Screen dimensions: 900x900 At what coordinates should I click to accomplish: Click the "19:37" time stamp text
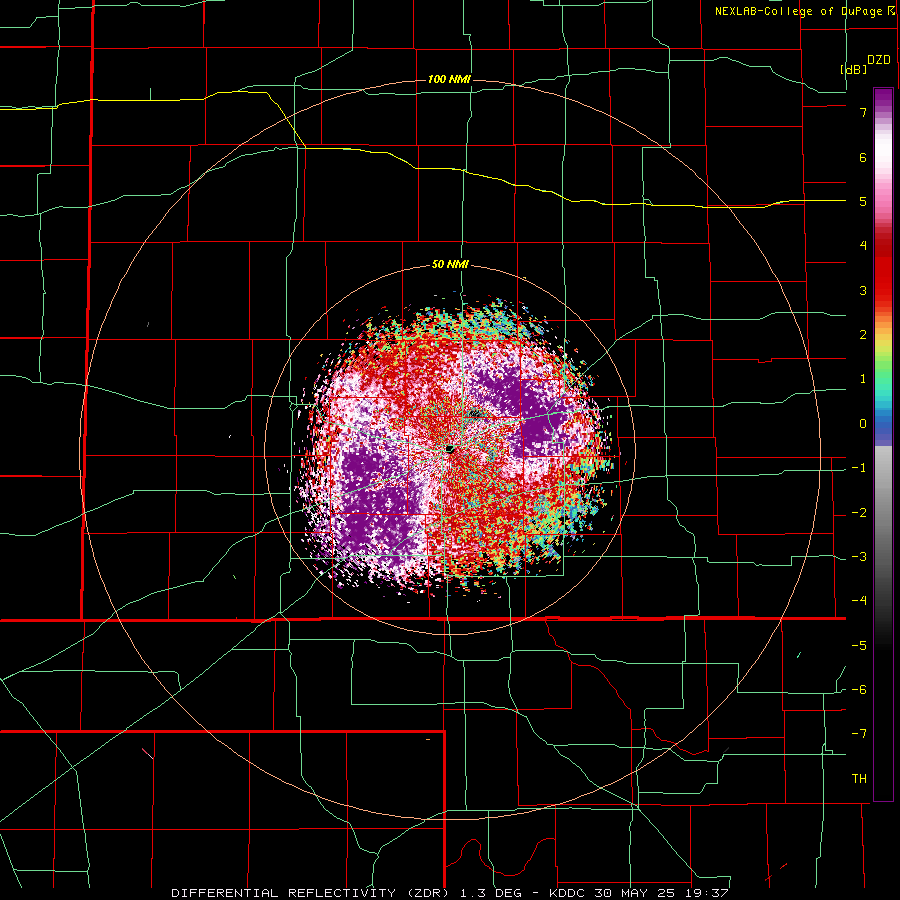coord(706,893)
